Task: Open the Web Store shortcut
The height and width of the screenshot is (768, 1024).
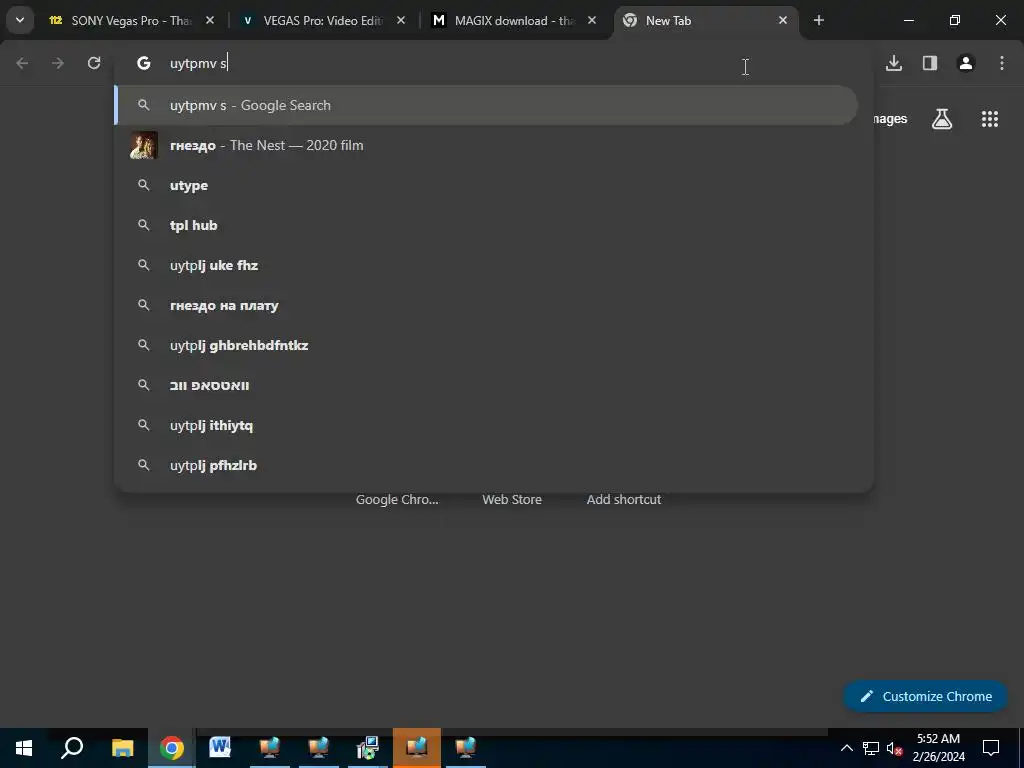Action: [x=512, y=500]
